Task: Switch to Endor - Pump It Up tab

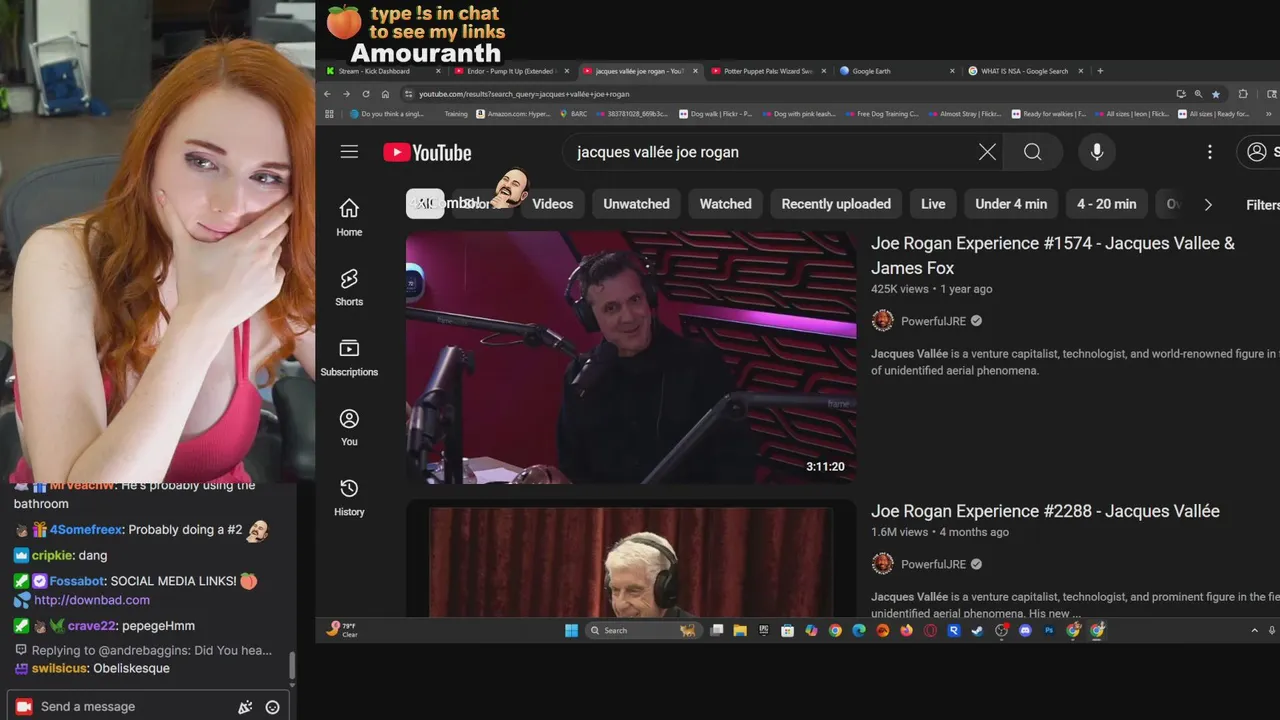Action: (x=509, y=71)
